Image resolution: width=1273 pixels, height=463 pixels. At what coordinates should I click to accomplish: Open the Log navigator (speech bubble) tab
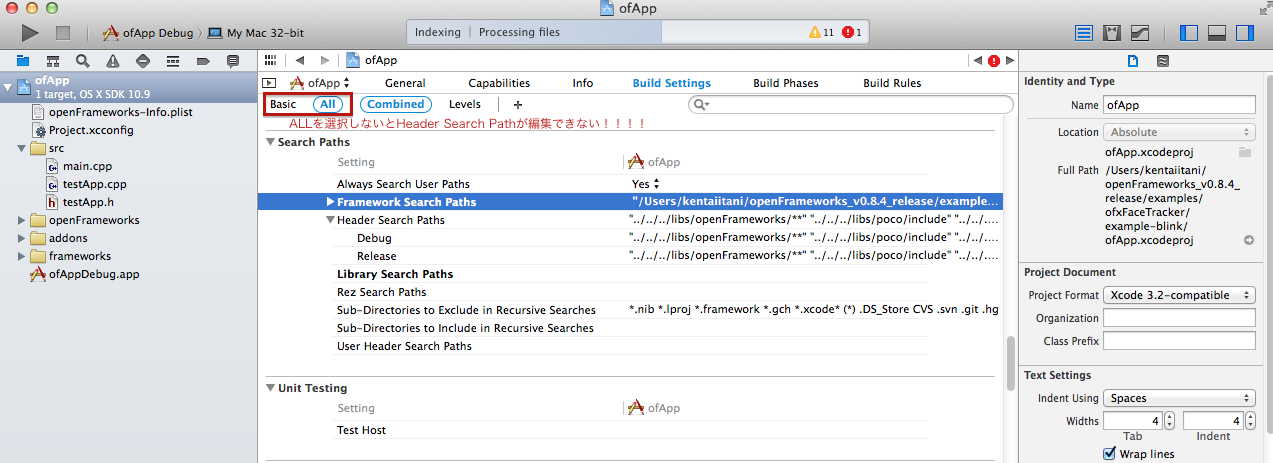(x=232, y=61)
